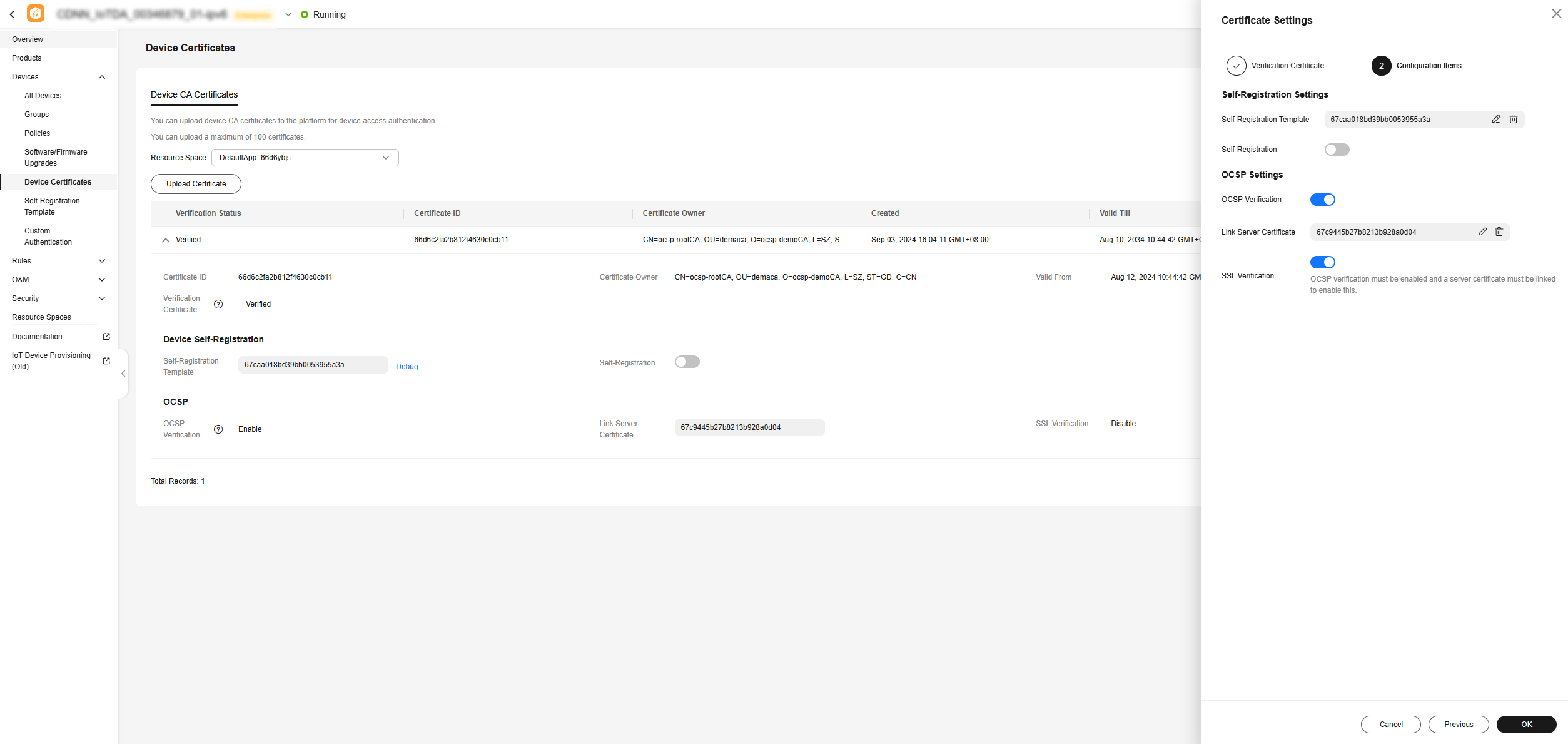Delete the Self-Registration Template with trash icon
Viewport: 1568px width, 744px height.
click(x=1513, y=120)
